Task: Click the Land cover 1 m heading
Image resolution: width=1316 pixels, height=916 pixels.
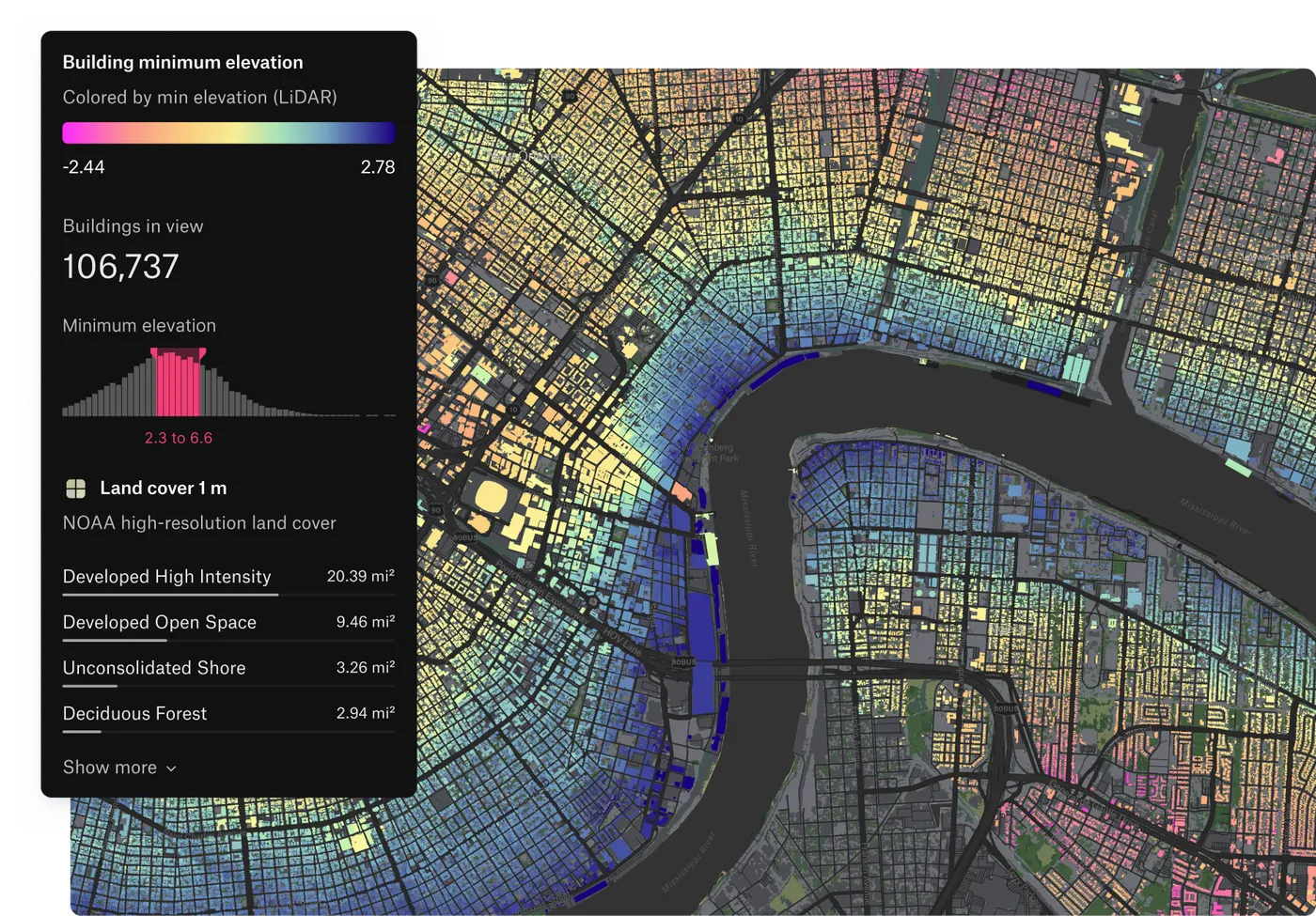Action: click(x=164, y=488)
